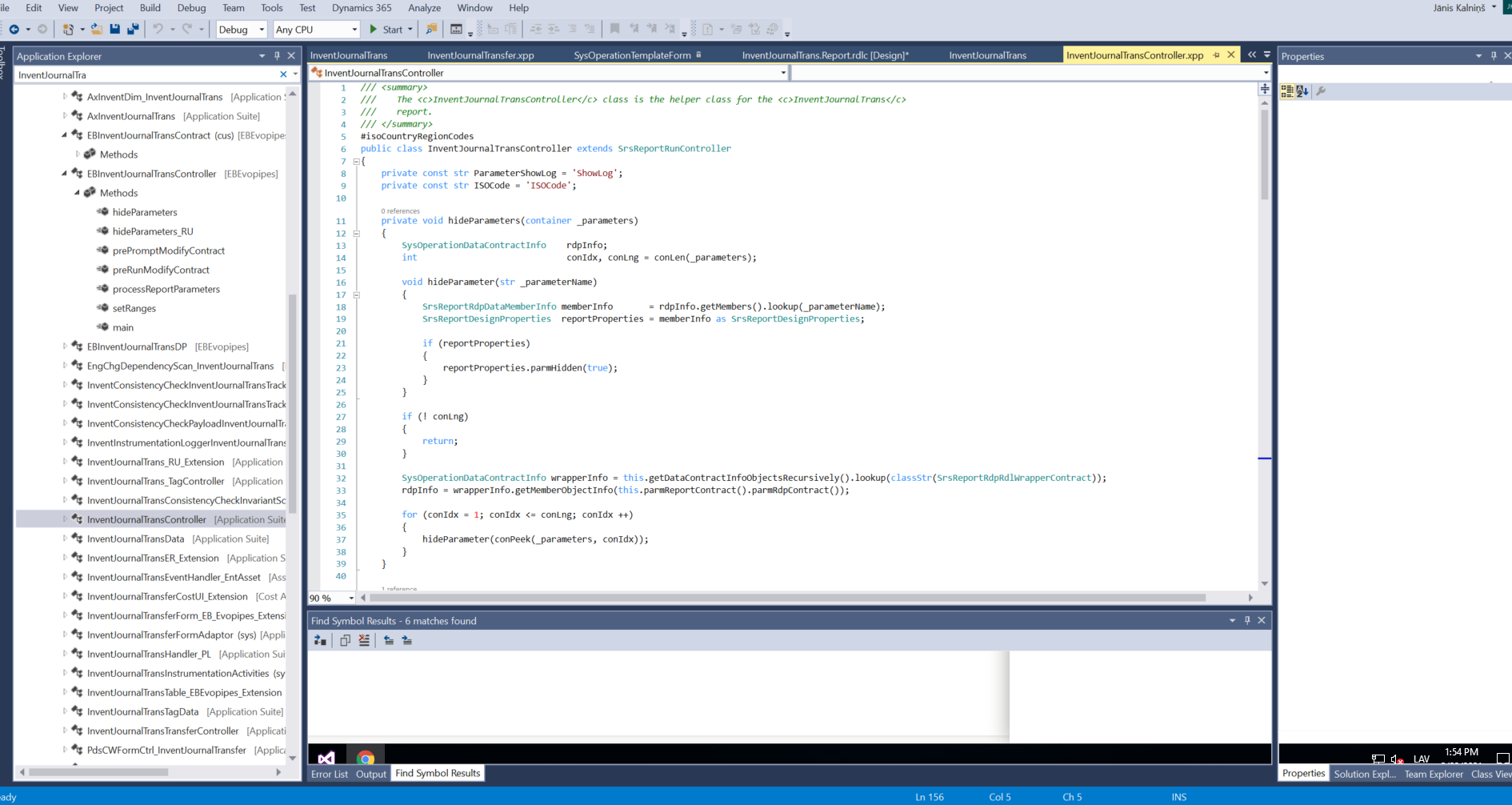The image size is (1512, 805).
Task: Close the InventJournalTransController.xpp tab
Action: tap(1231, 54)
